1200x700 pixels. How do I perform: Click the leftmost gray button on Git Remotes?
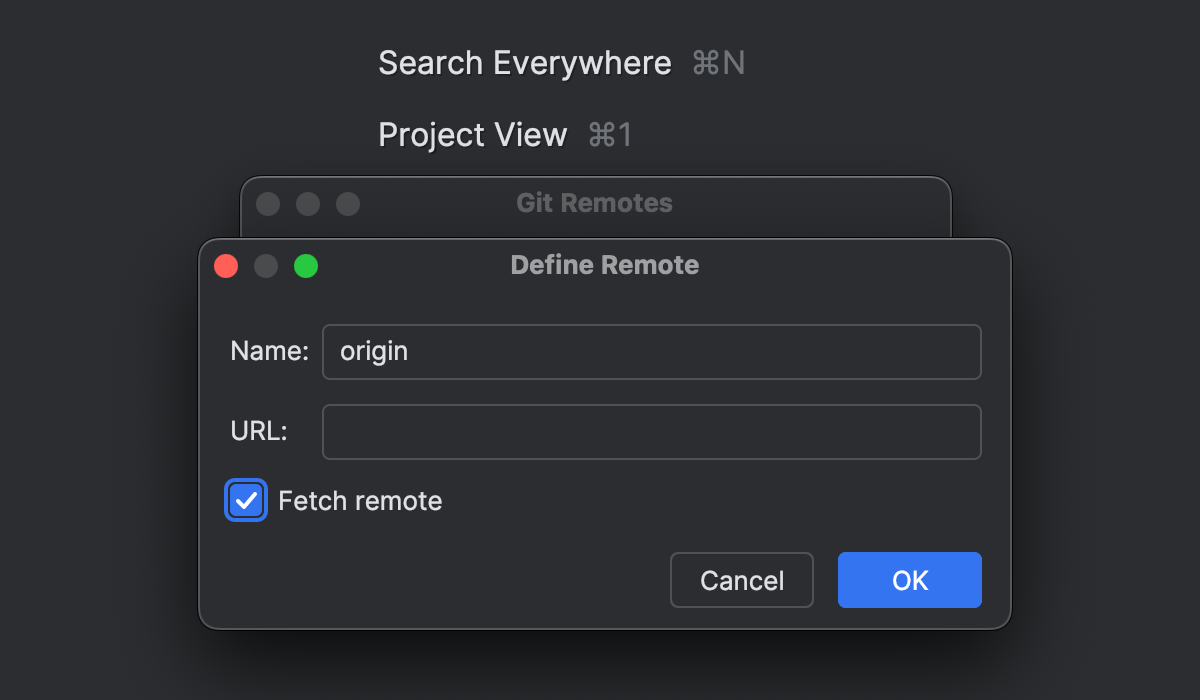[x=268, y=204]
